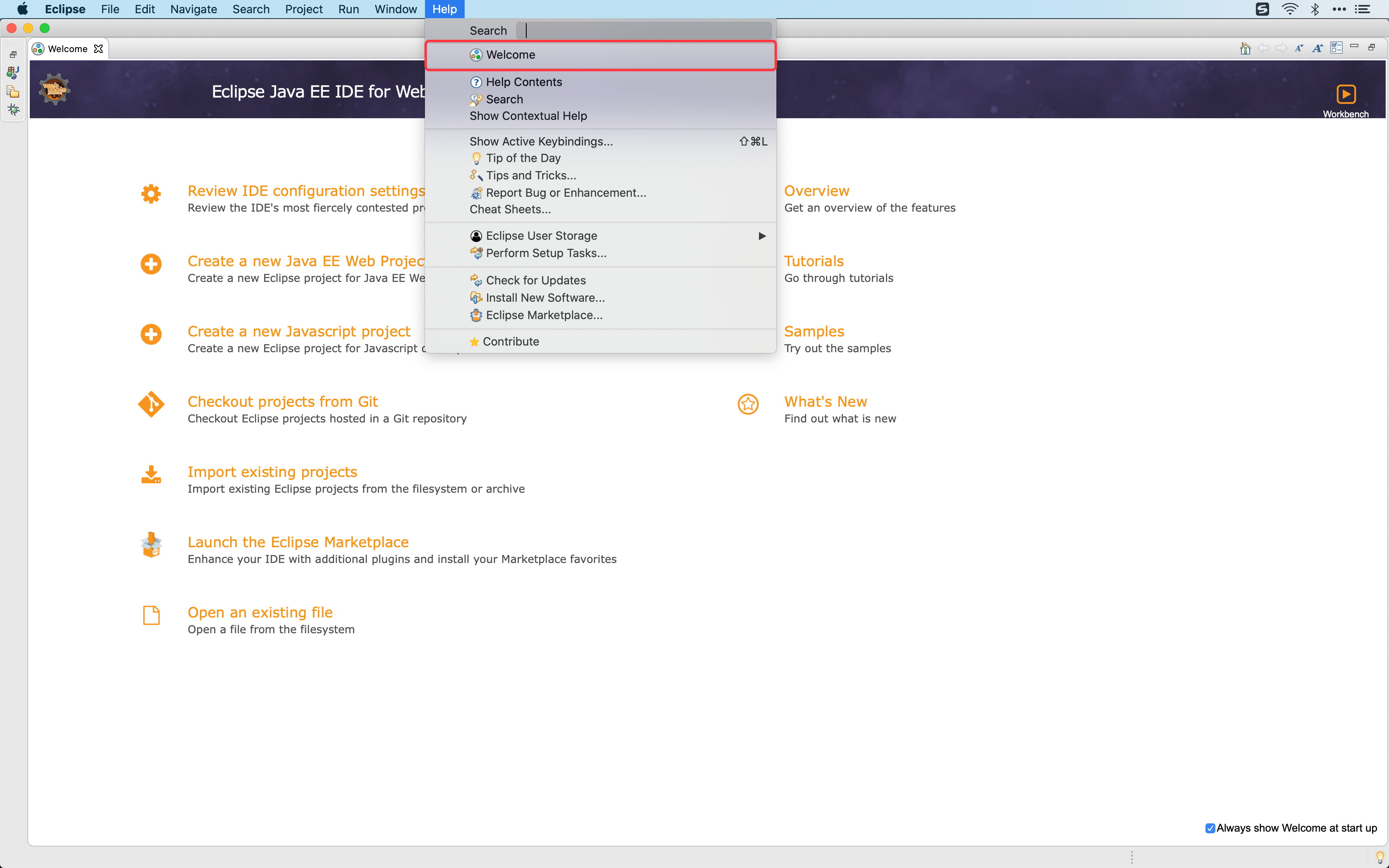Click Create a new Javascript project link

click(298, 331)
